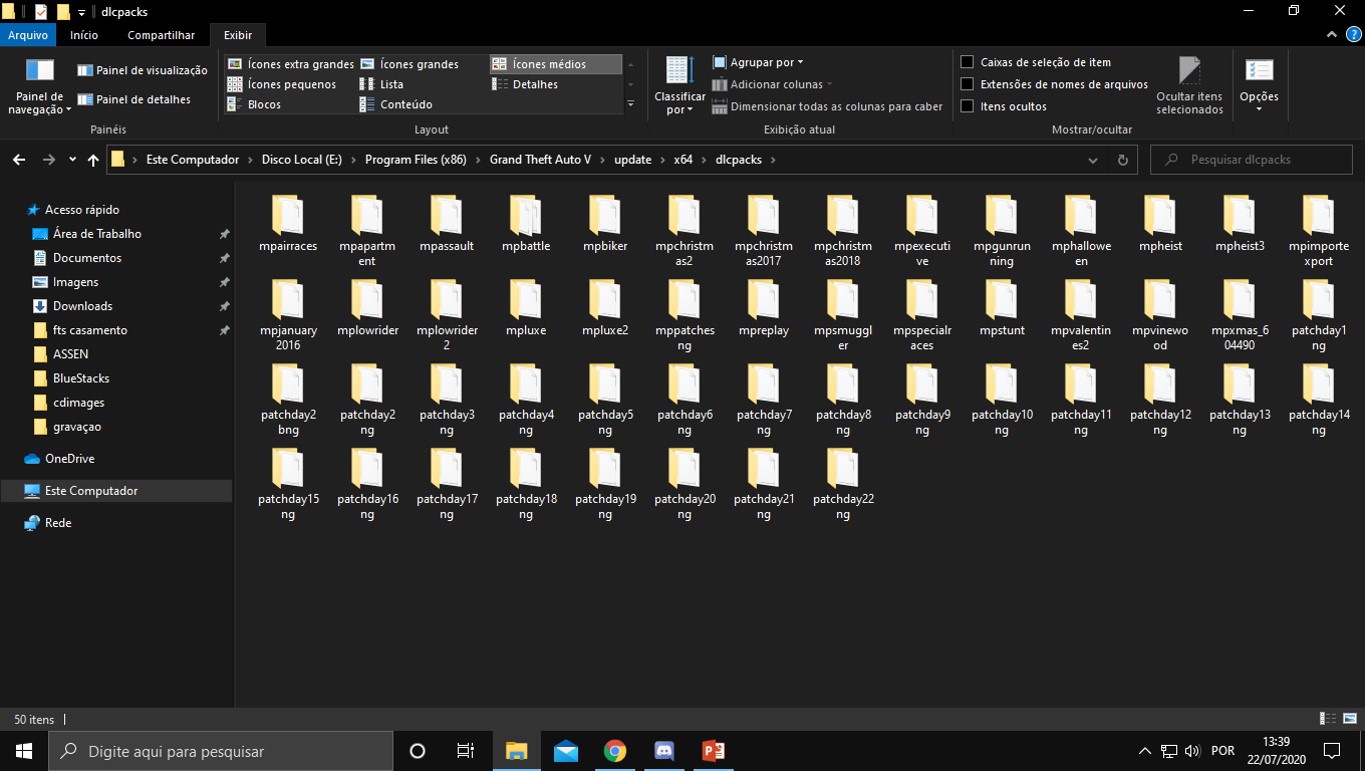Enable Itens ocultos checkbox

(967, 106)
